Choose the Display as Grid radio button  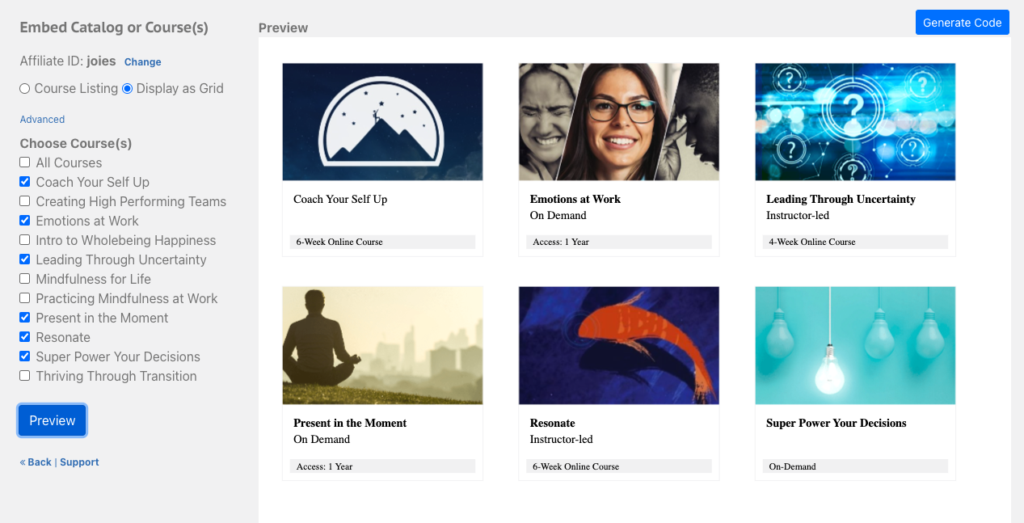[x=127, y=89]
